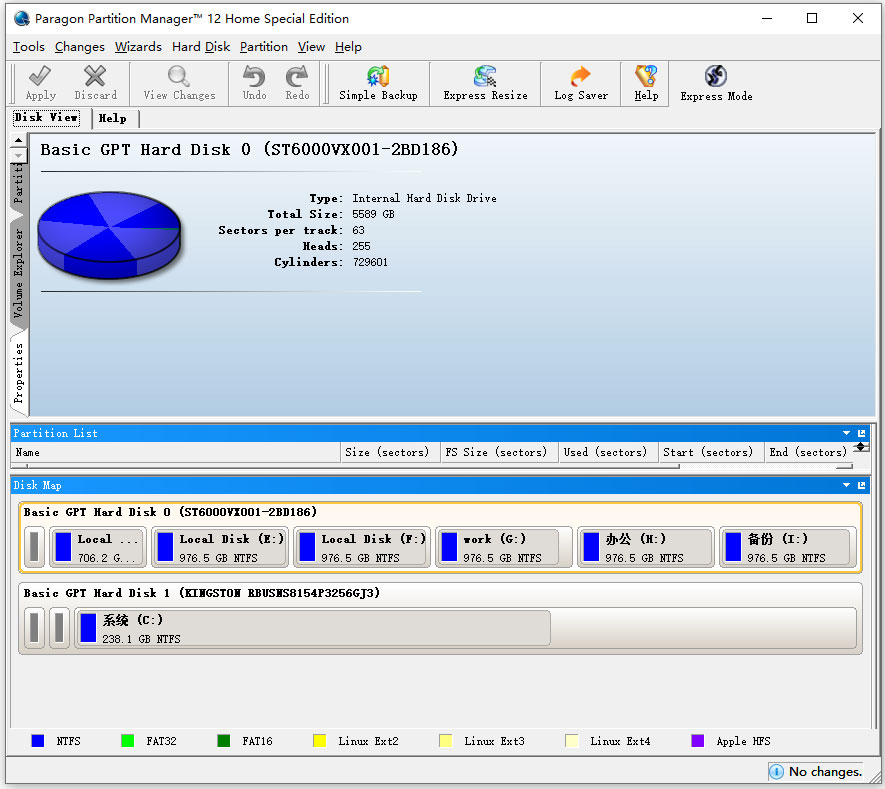Click the Undo toolbar icon
The height and width of the screenshot is (789, 885).
tap(253, 83)
